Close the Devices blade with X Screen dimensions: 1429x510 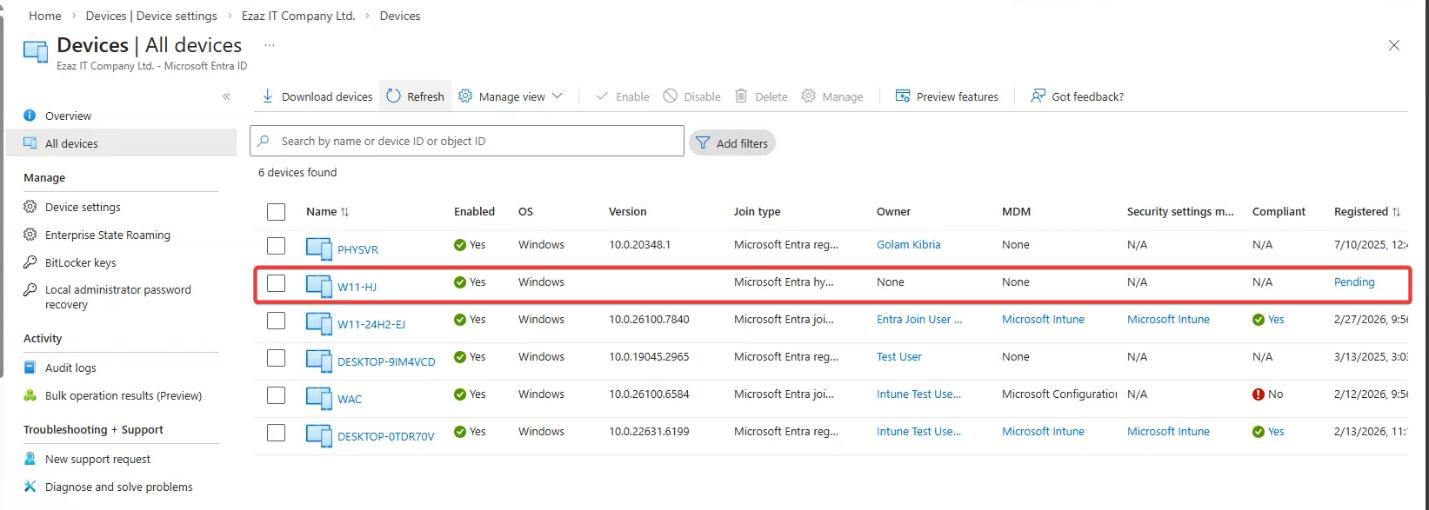tap(1394, 46)
